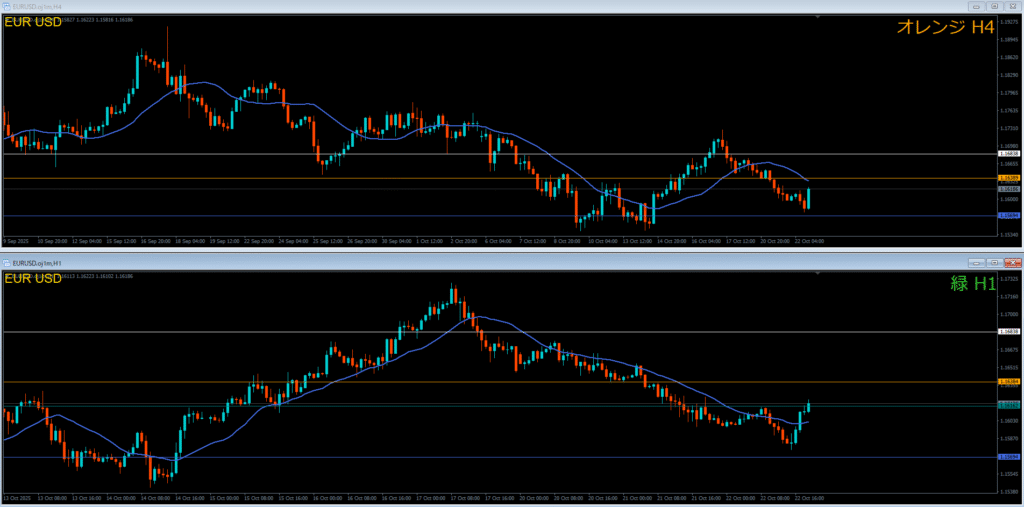The height and width of the screenshot is (507, 1024).
Task: Click the chart shift triangle in H4 chart
Action: (819, 17)
